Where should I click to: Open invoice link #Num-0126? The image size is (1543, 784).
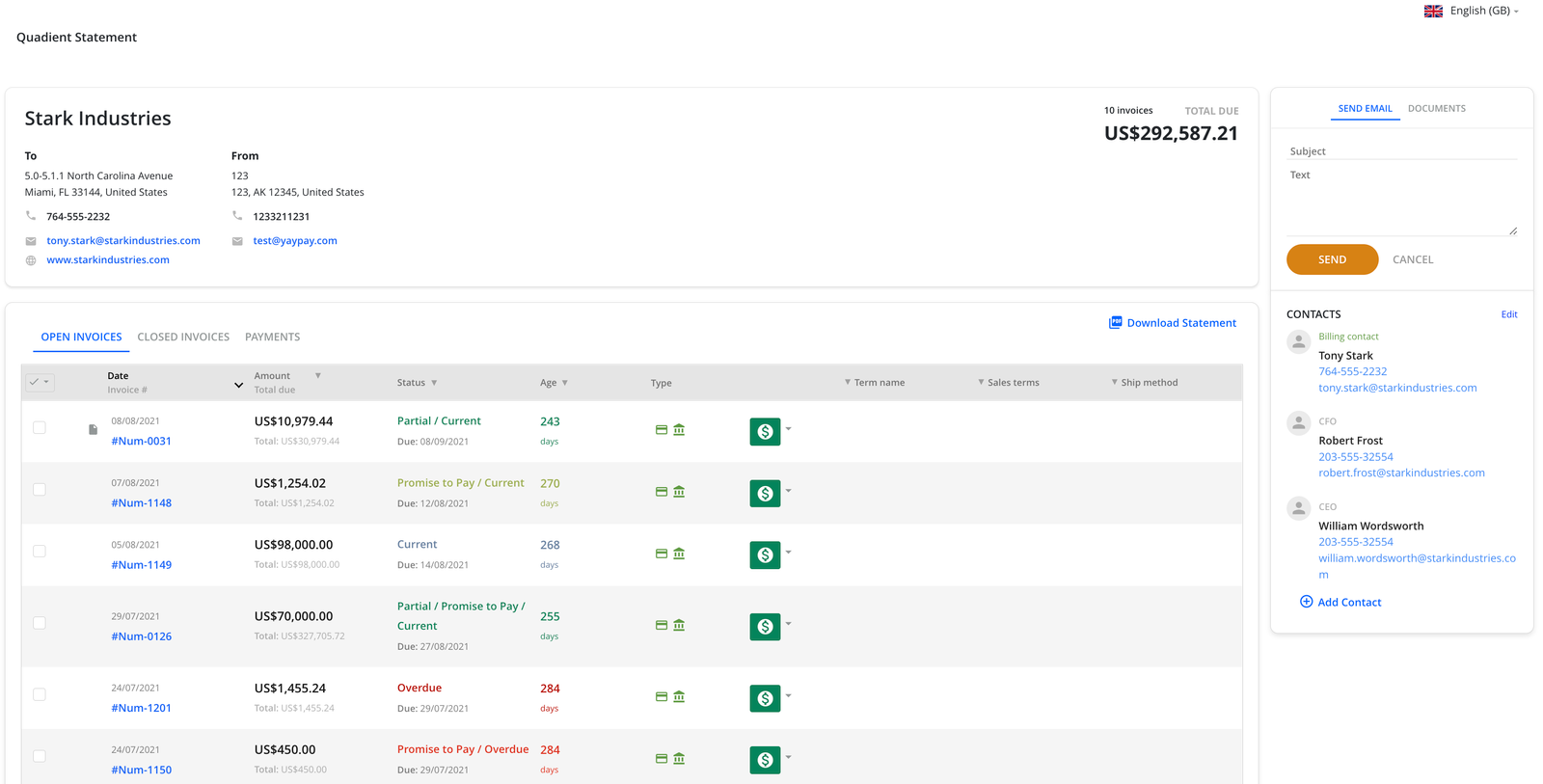click(141, 636)
